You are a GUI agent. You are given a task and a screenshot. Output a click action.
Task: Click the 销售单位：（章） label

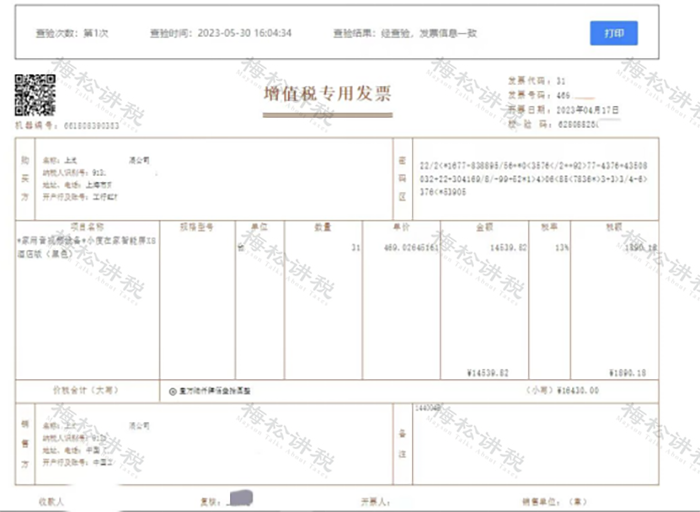coord(554,502)
